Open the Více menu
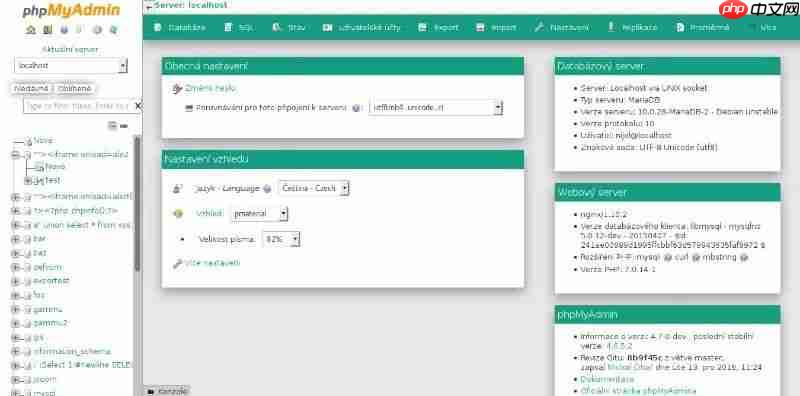800x396 pixels. [763, 28]
